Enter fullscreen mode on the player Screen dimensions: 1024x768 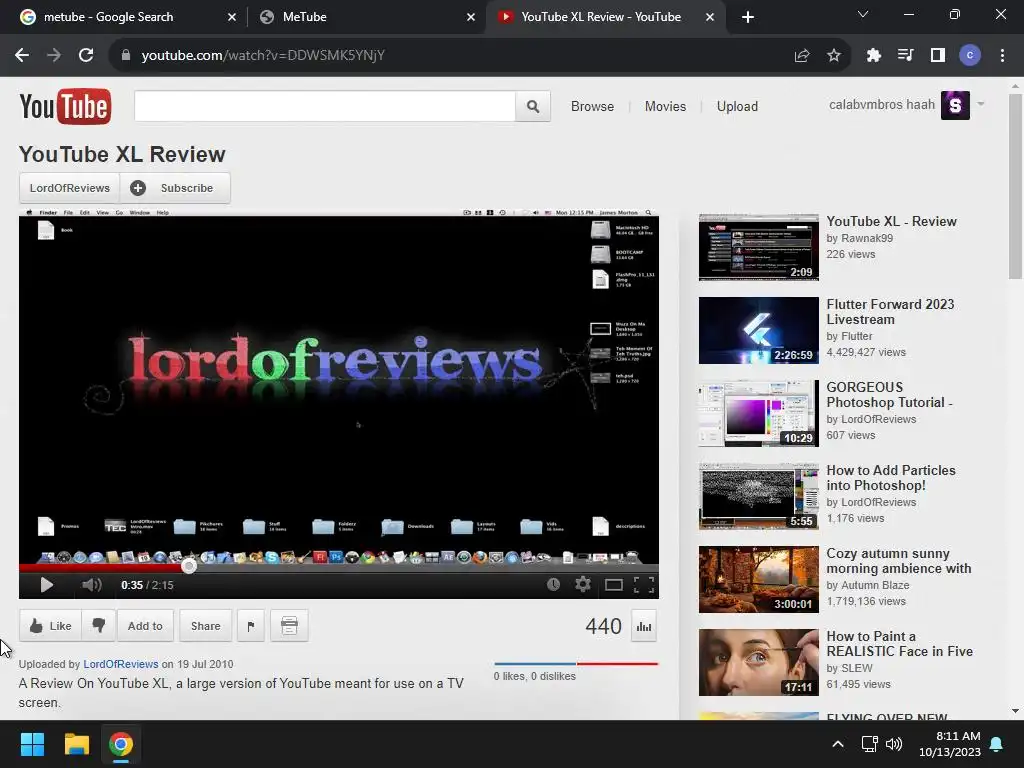pyautogui.click(x=644, y=584)
